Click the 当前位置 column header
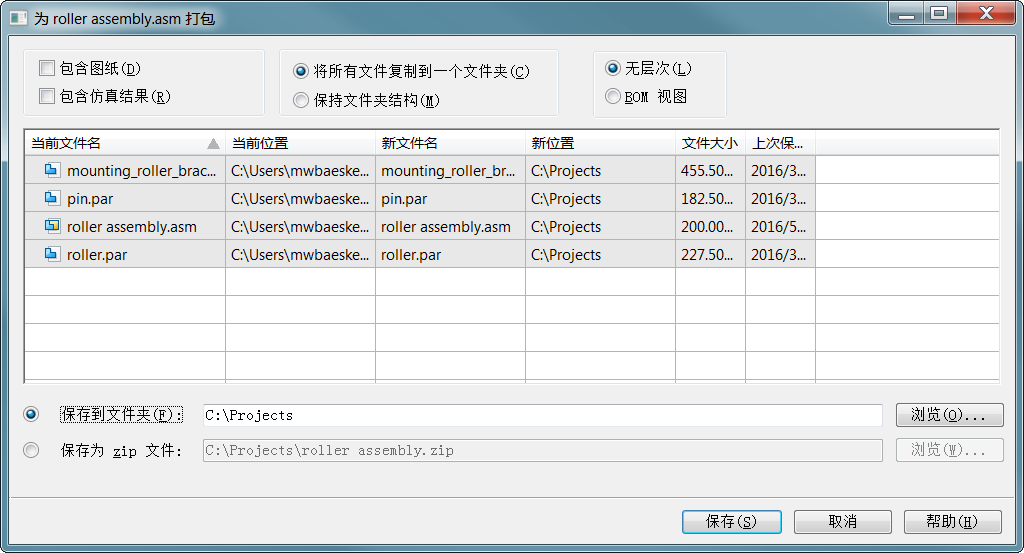The image size is (1024, 553). pyautogui.click(x=299, y=143)
